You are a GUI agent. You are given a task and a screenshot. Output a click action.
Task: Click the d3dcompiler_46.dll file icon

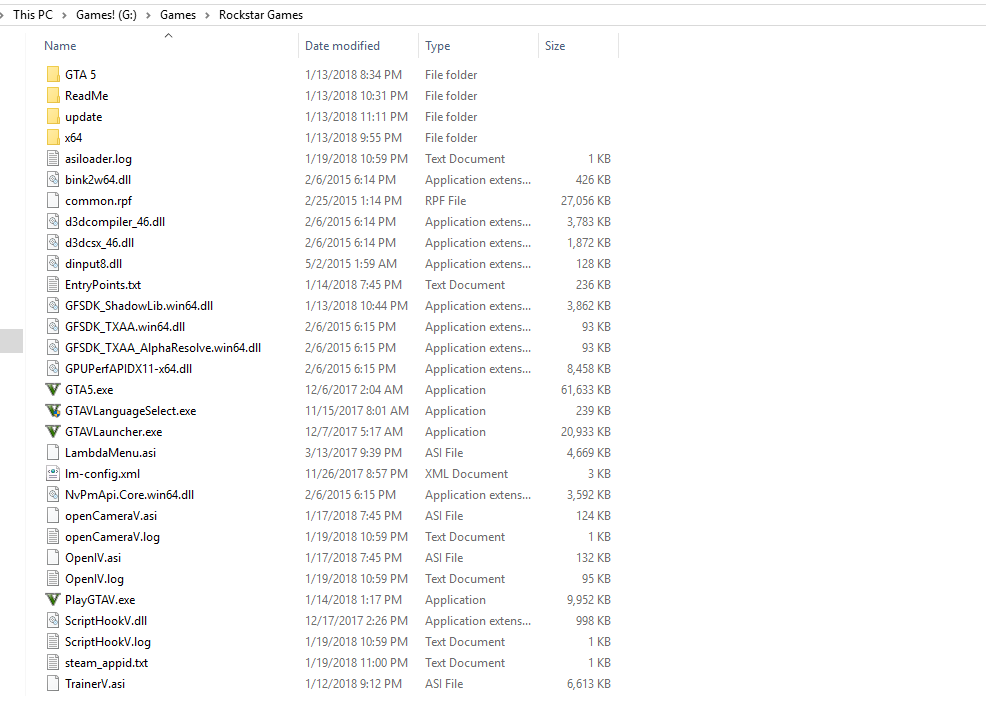53,222
